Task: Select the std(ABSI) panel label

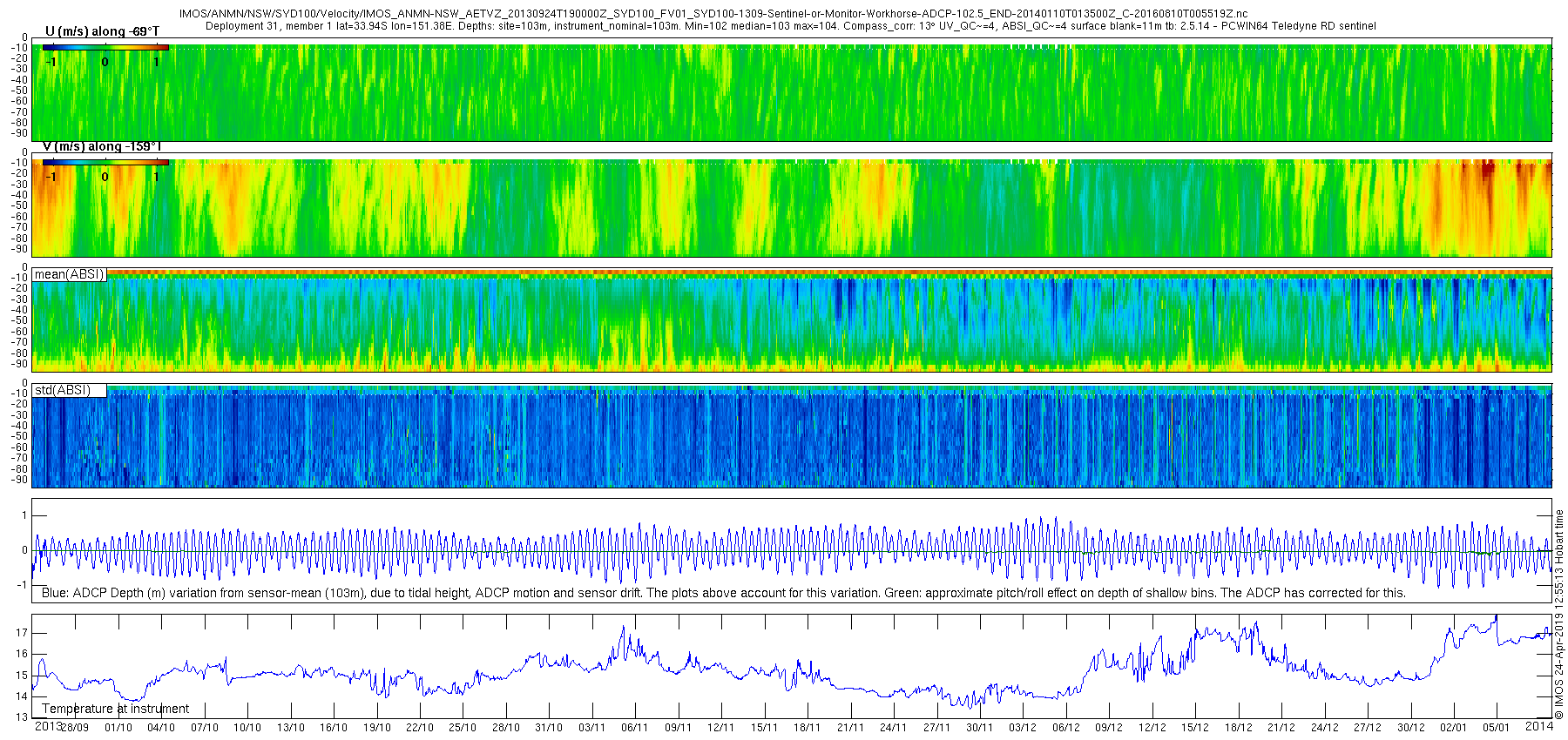Action: point(70,390)
